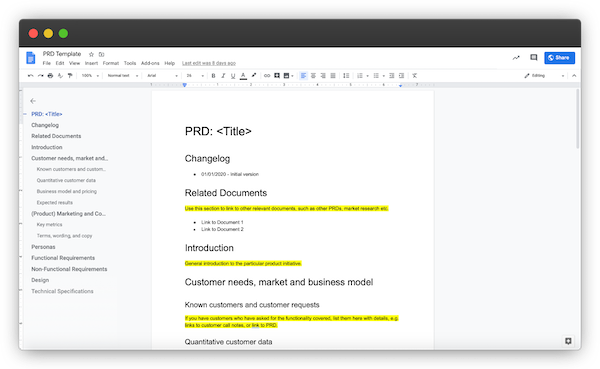Star the PRD Template document
Image resolution: width=600 pixels, height=369 pixels.
[91, 54]
